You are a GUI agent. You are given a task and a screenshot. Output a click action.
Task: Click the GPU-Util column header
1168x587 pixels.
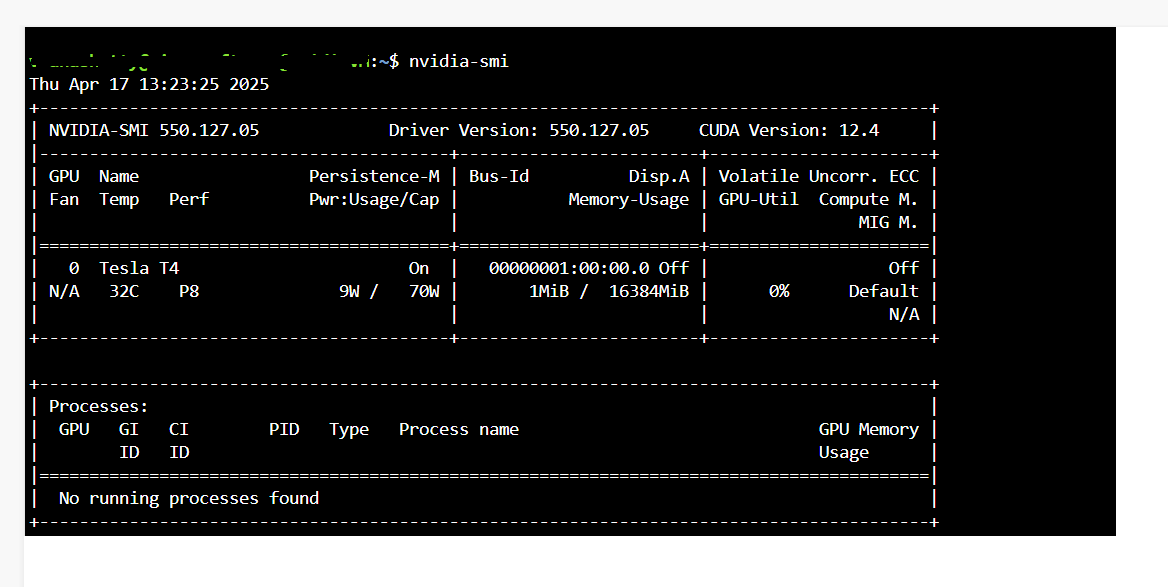tap(758, 200)
